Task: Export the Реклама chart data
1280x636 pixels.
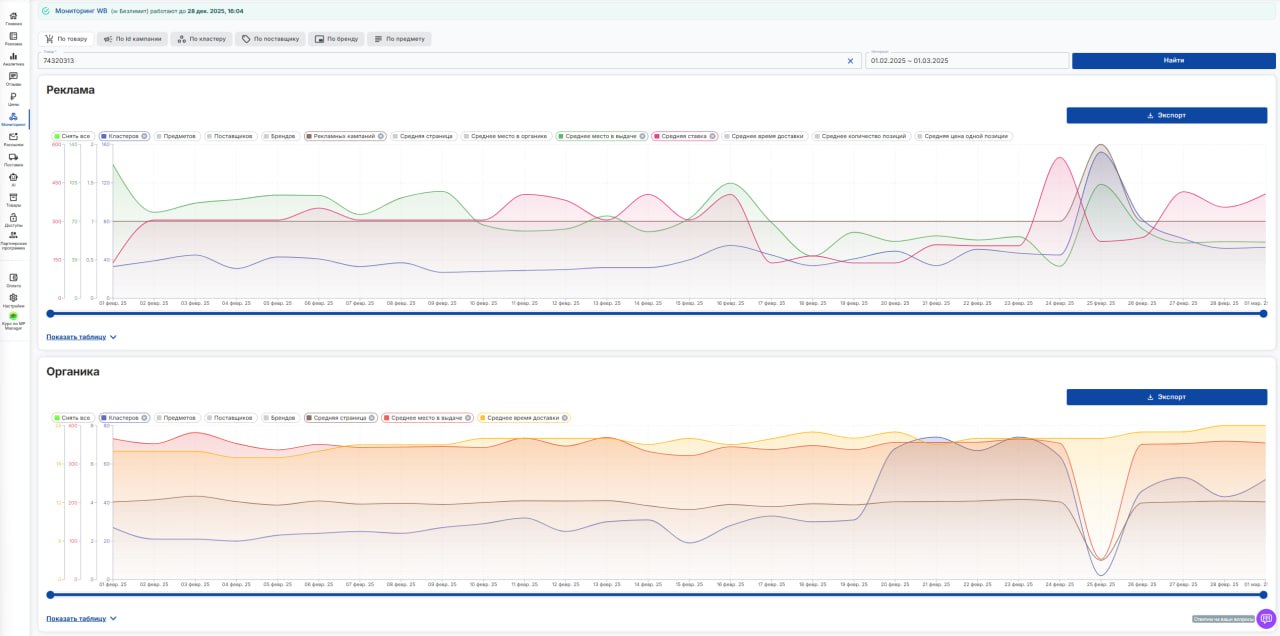Action: tap(1166, 115)
